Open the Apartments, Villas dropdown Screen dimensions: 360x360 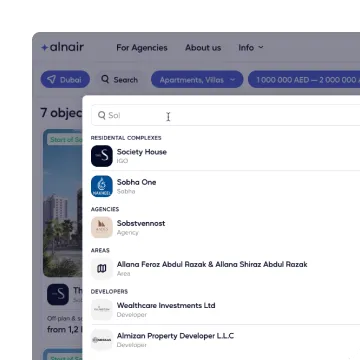[x=197, y=80]
